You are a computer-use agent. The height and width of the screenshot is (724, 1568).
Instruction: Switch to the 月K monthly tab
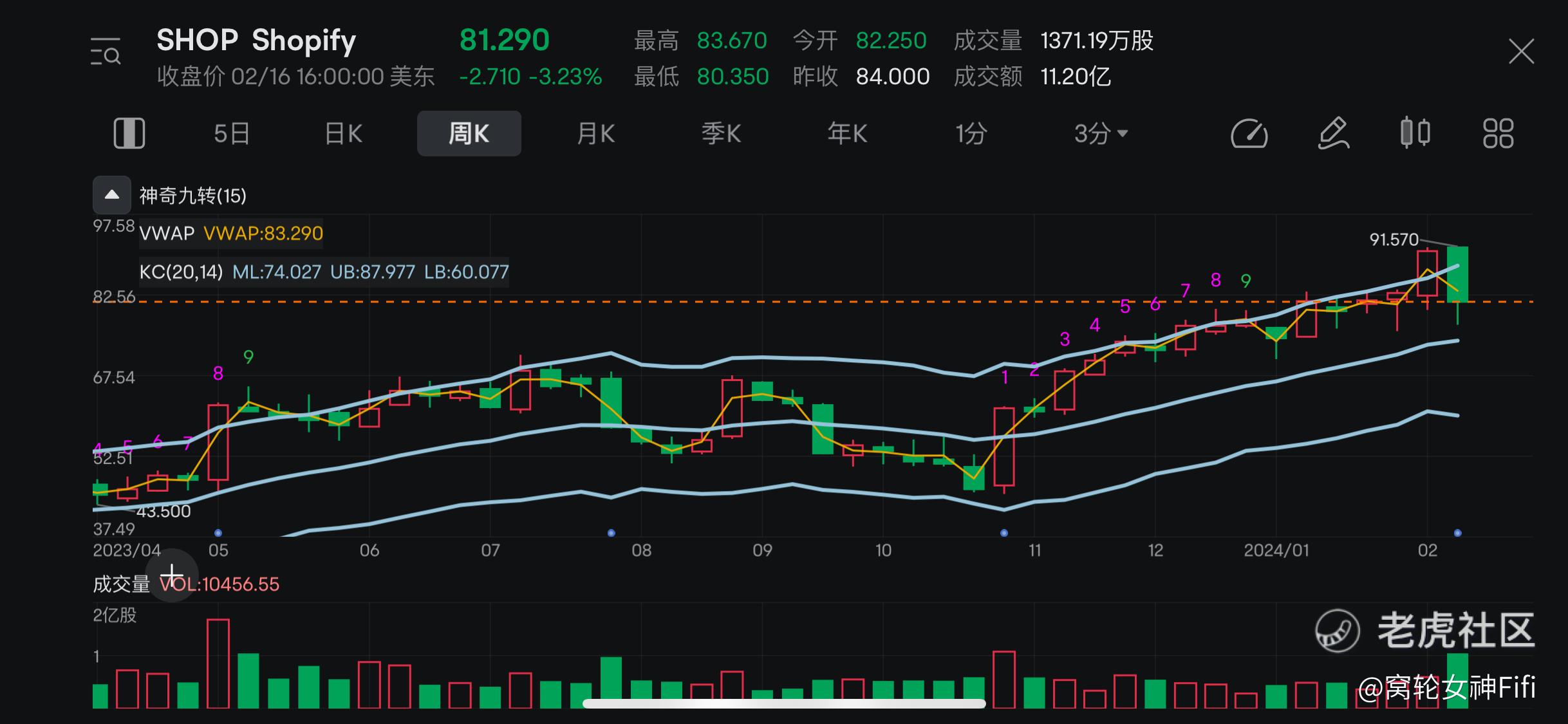coord(595,133)
